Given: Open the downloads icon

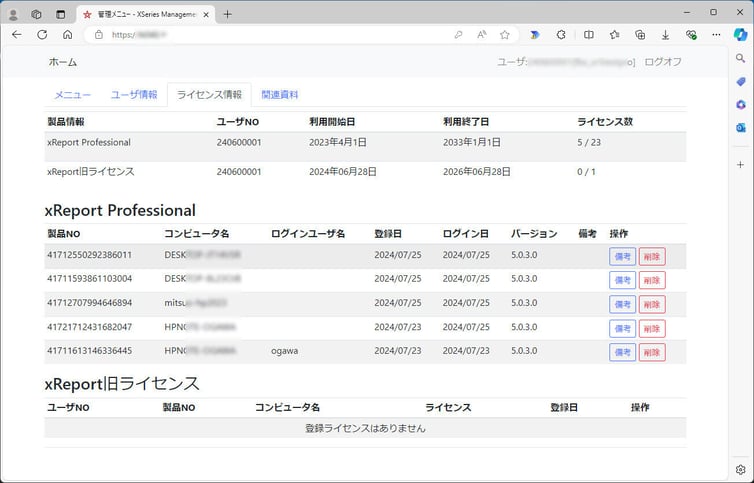Looking at the screenshot, I should click(x=666, y=35).
